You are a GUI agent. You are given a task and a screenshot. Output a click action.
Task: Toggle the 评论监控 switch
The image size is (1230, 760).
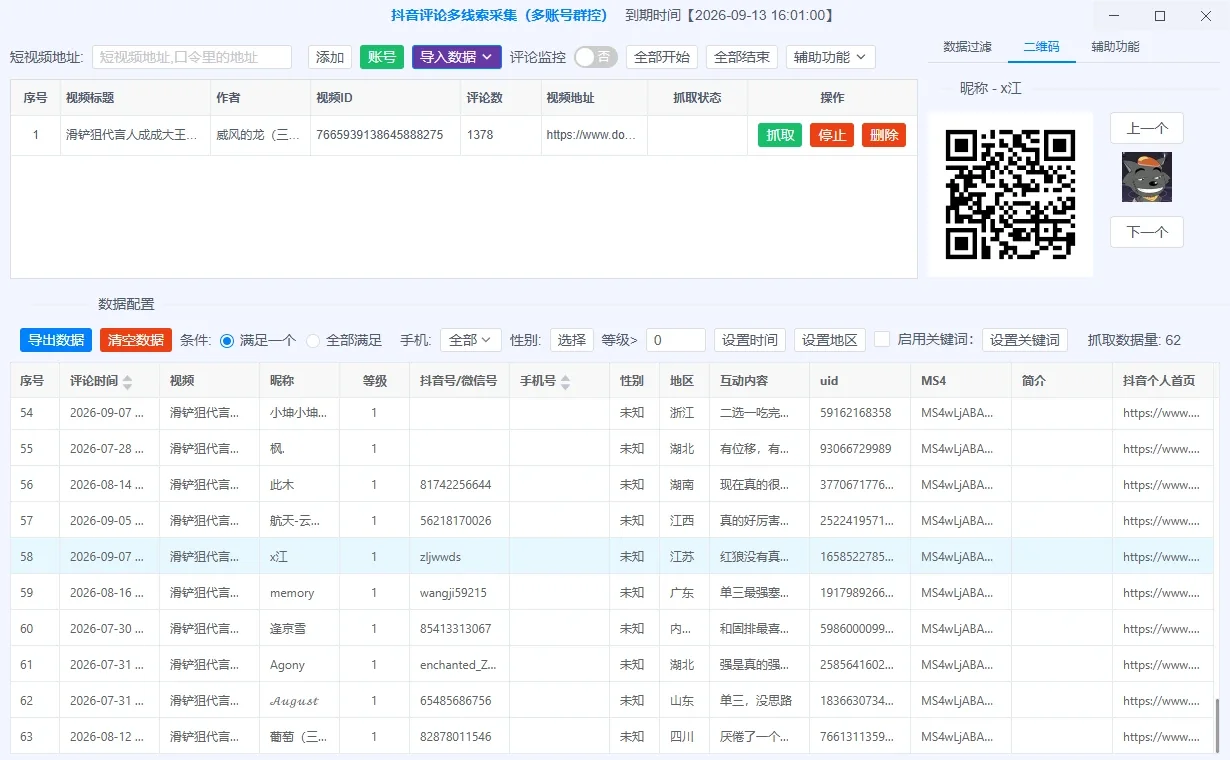coord(596,57)
